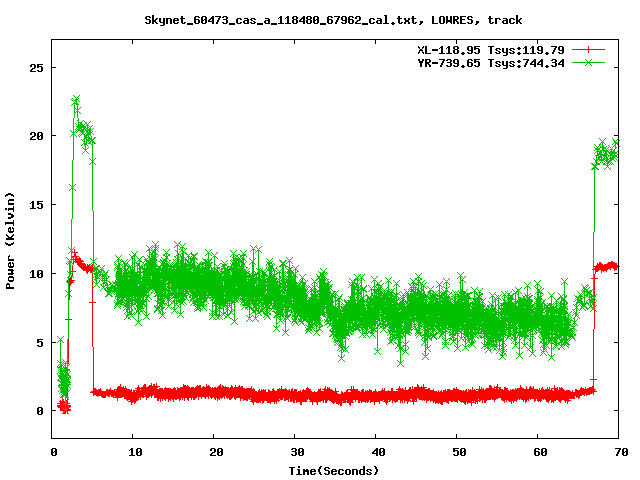
Task: Click the x-axis tick label 60
Action: coord(540,452)
